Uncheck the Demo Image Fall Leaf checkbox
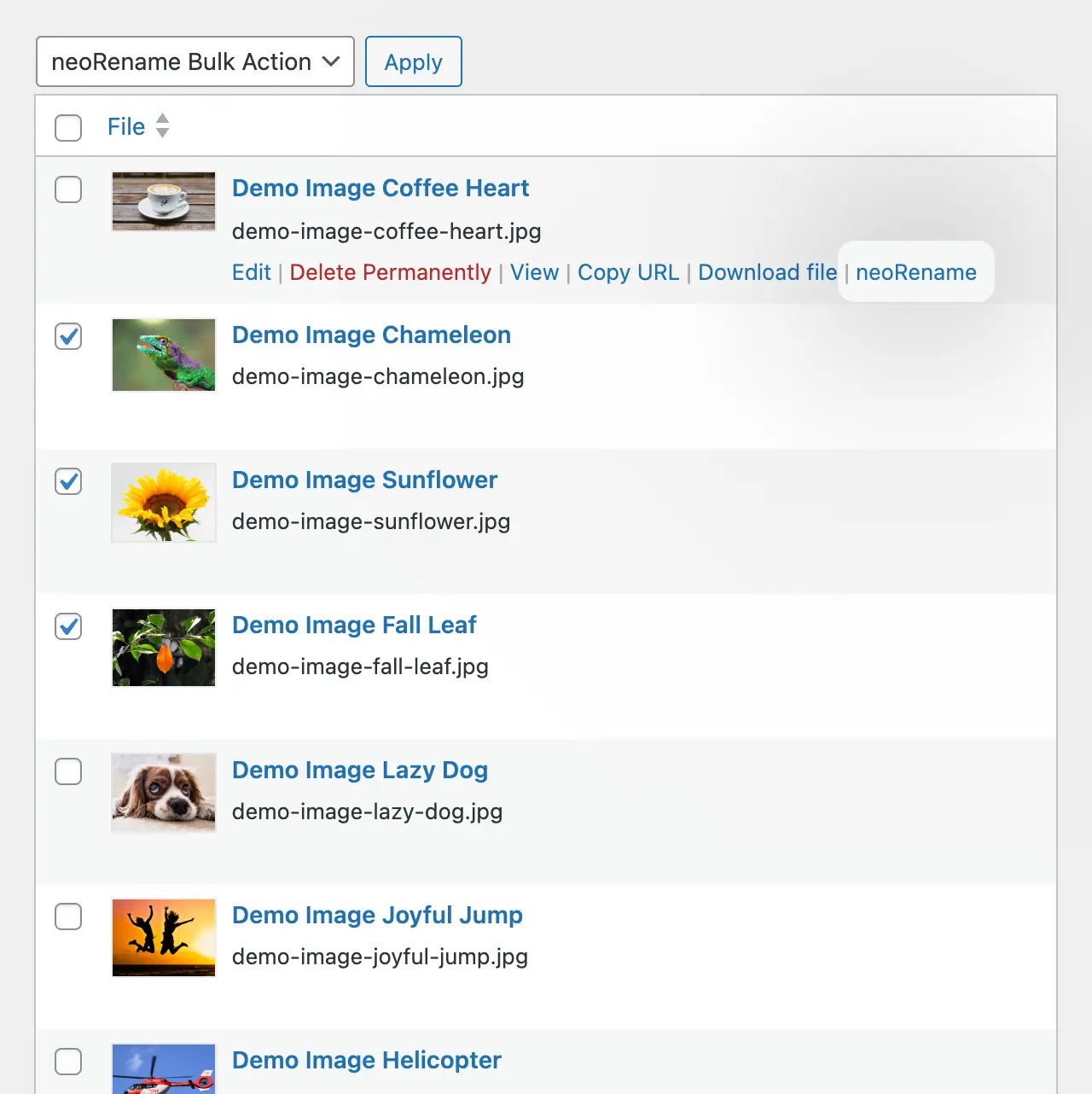This screenshot has height=1094, width=1092. pyautogui.click(x=68, y=626)
